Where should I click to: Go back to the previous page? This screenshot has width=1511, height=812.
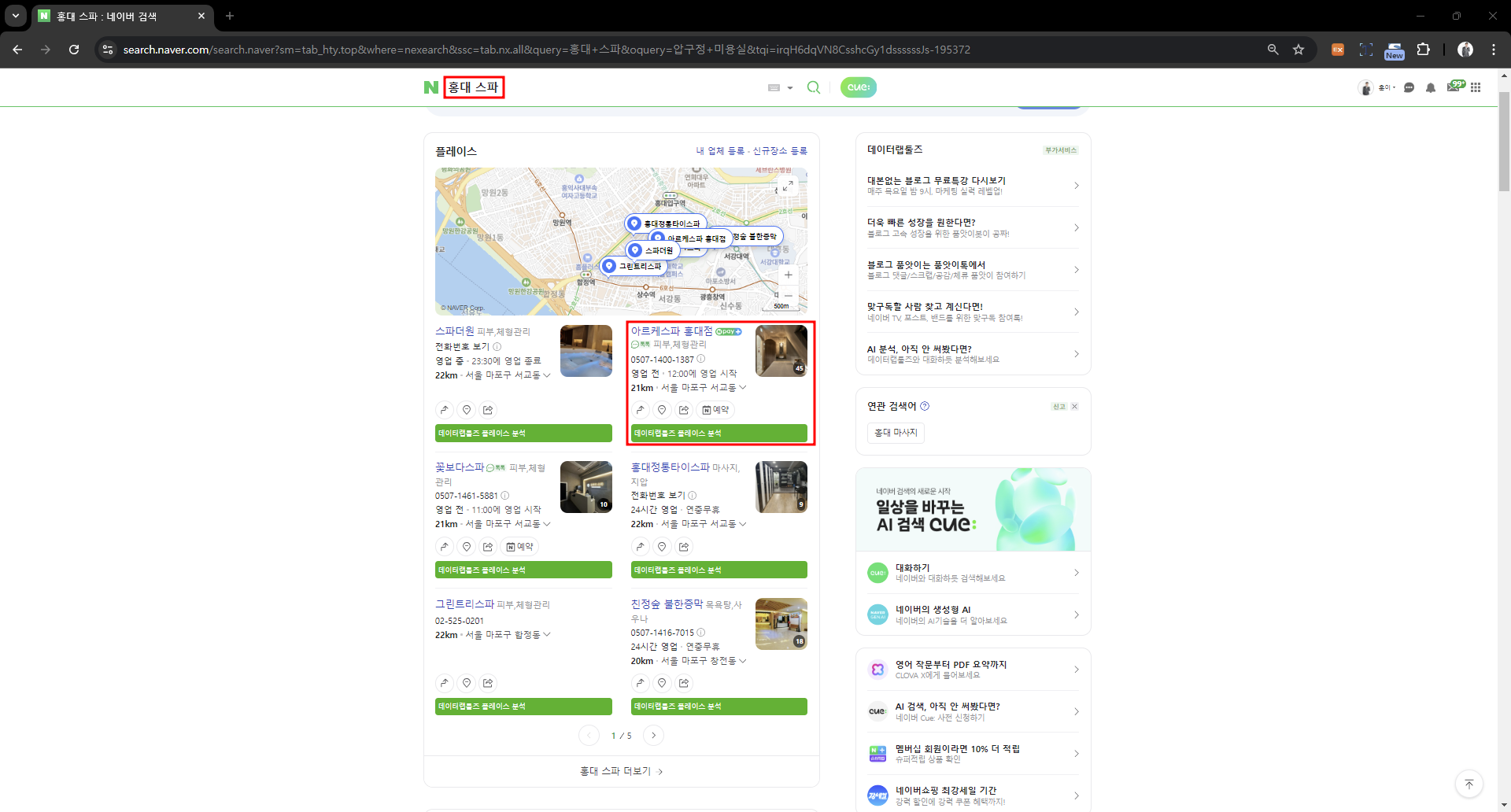click(x=17, y=50)
